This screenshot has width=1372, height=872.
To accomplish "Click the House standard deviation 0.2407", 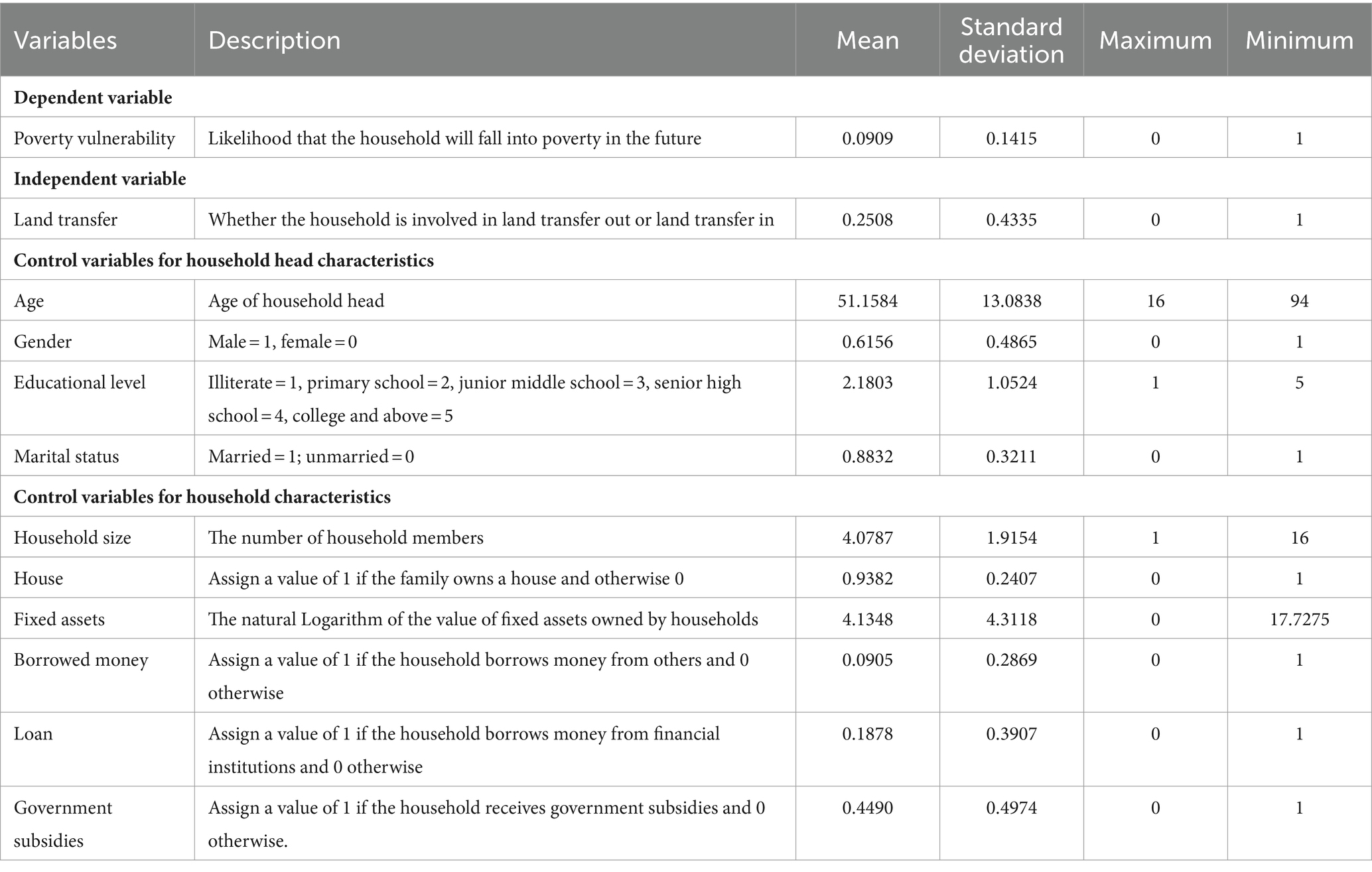I will 1011,579.
